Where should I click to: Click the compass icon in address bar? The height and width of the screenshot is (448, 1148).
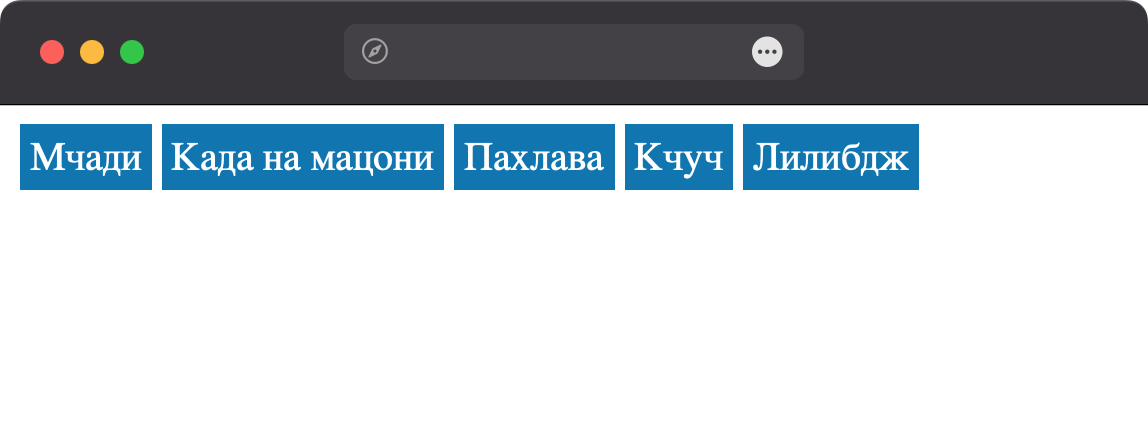(374, 51)
